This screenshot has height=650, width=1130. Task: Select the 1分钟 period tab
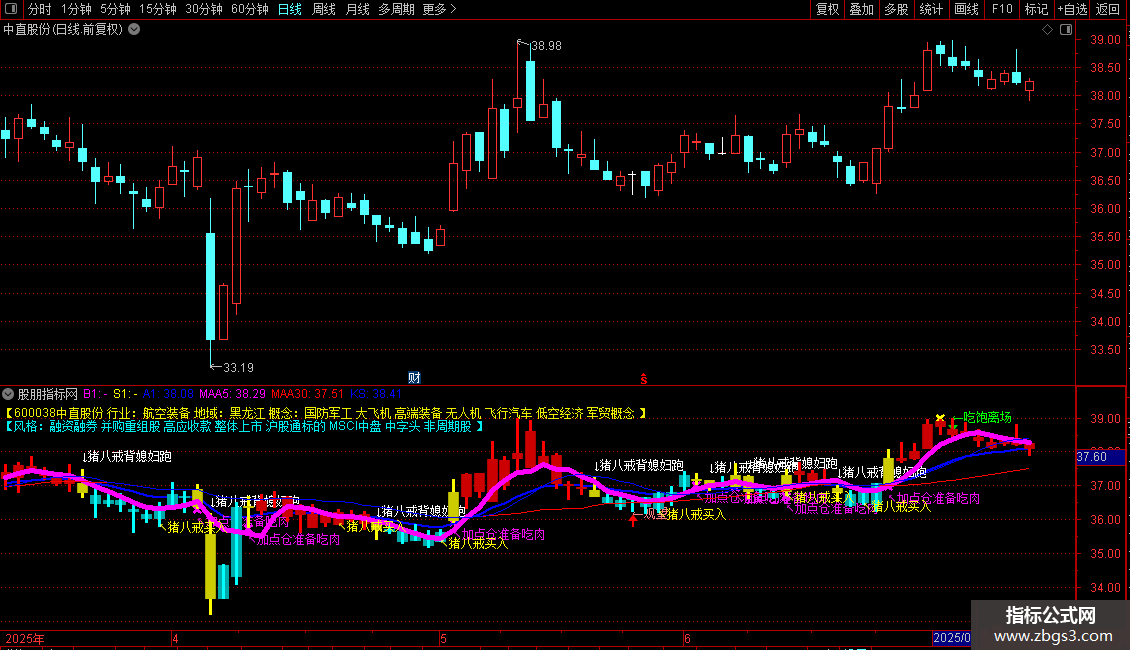(76, 9)
